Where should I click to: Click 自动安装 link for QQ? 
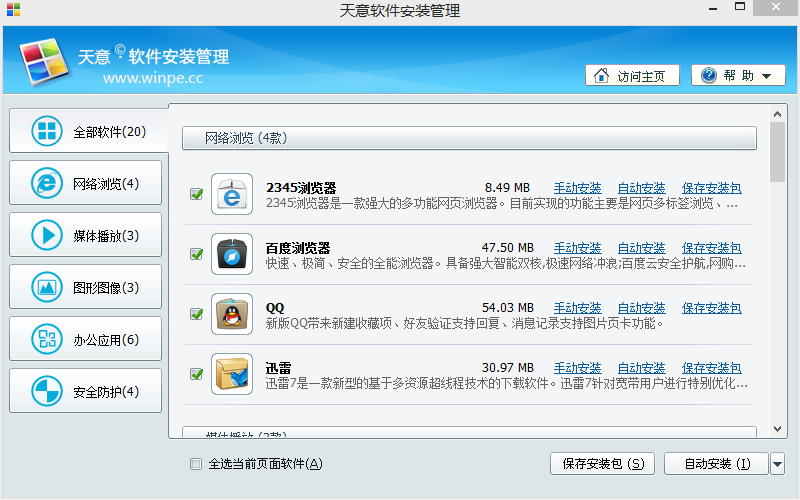click(x=641, y=308)
